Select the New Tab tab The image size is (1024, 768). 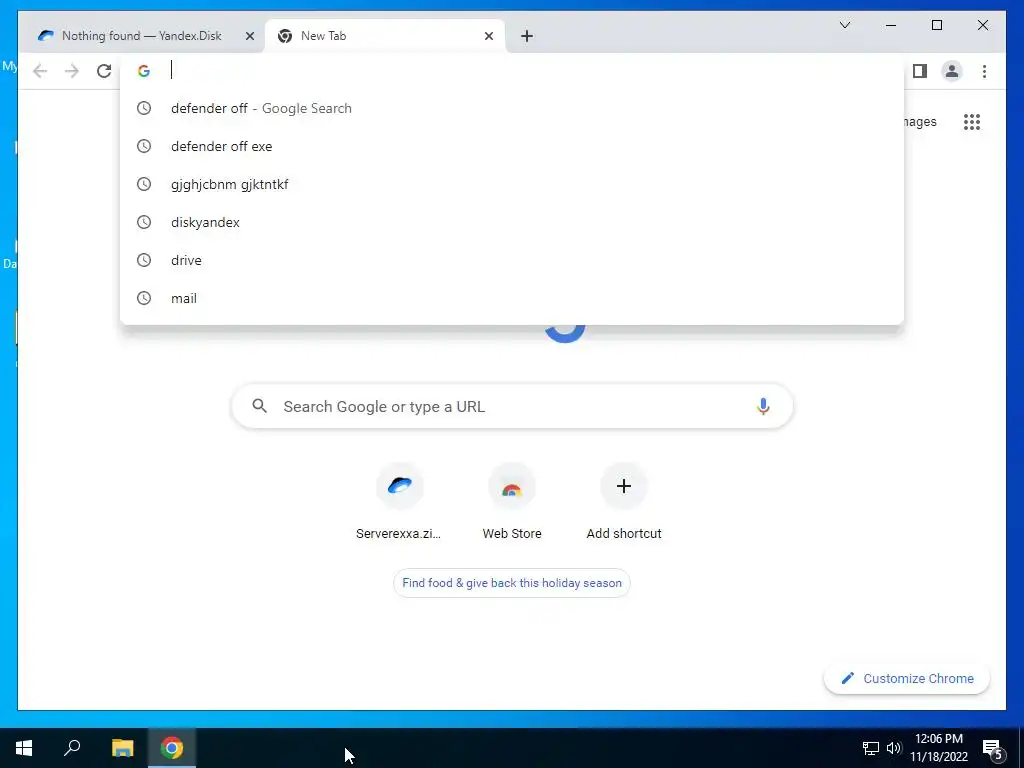click(x=384, y=36)
